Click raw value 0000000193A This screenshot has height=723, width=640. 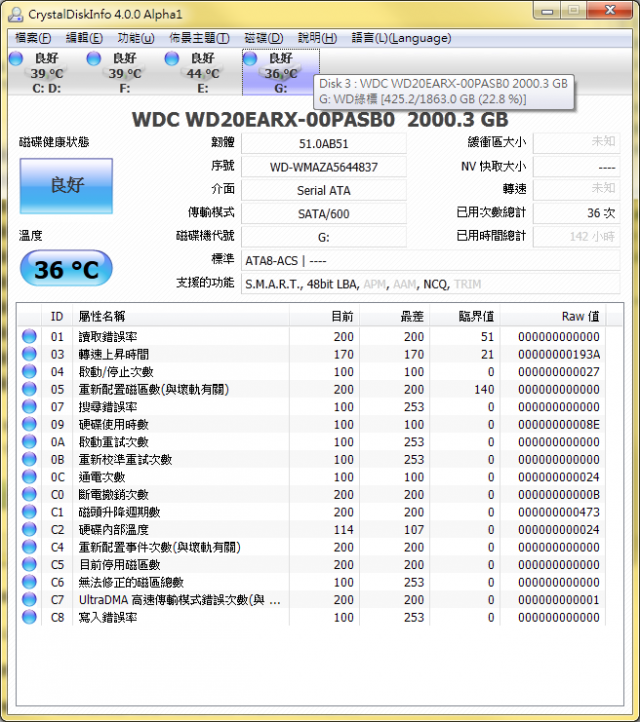click(x=559, y=354)
